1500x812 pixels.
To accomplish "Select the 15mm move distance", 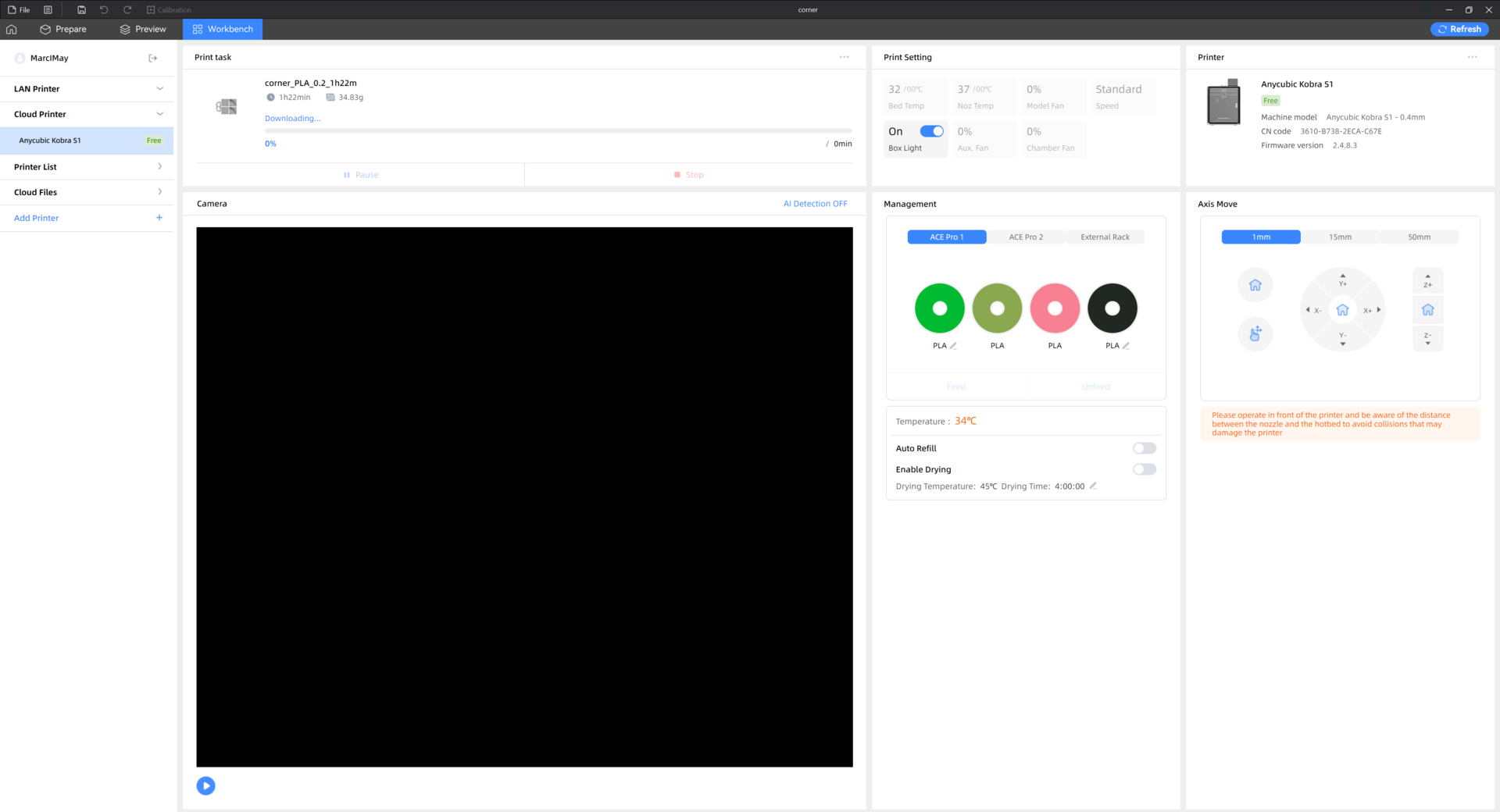I will 1341,237.
